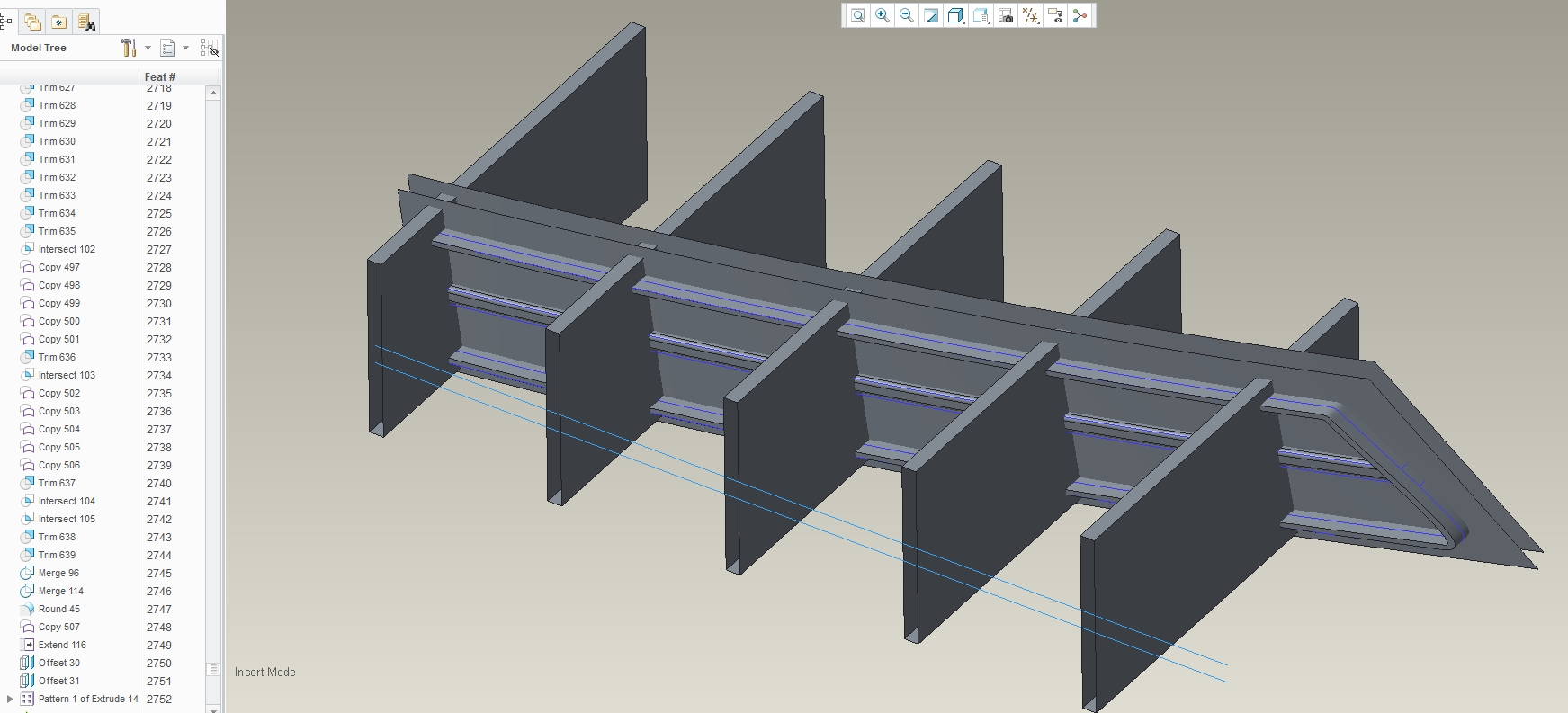The image size is (1568, 713).
Task: Select Trim 632 feature
Action: click(x=57, y=177)
